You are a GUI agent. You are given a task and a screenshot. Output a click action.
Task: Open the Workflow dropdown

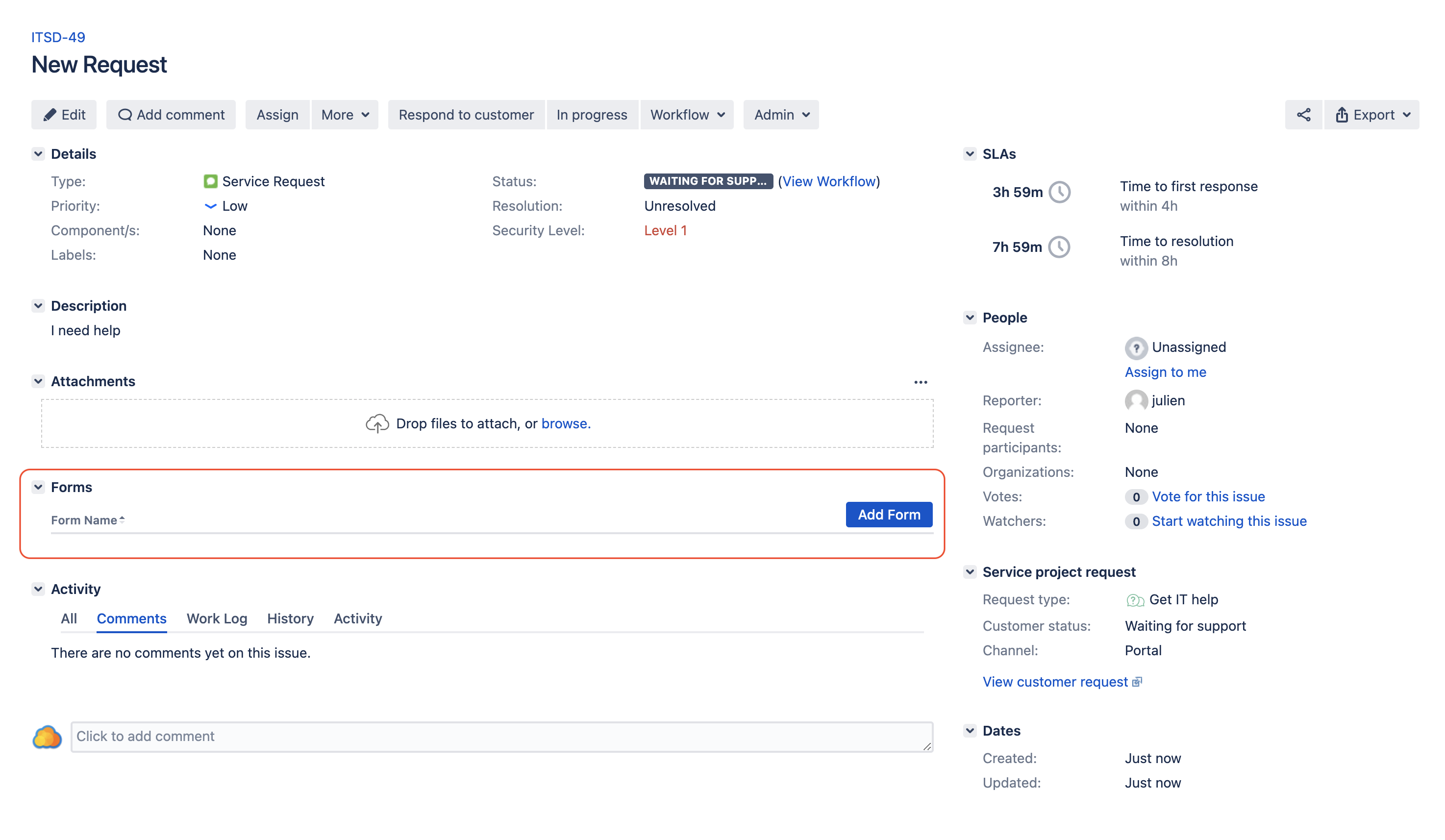click(687, 115)
